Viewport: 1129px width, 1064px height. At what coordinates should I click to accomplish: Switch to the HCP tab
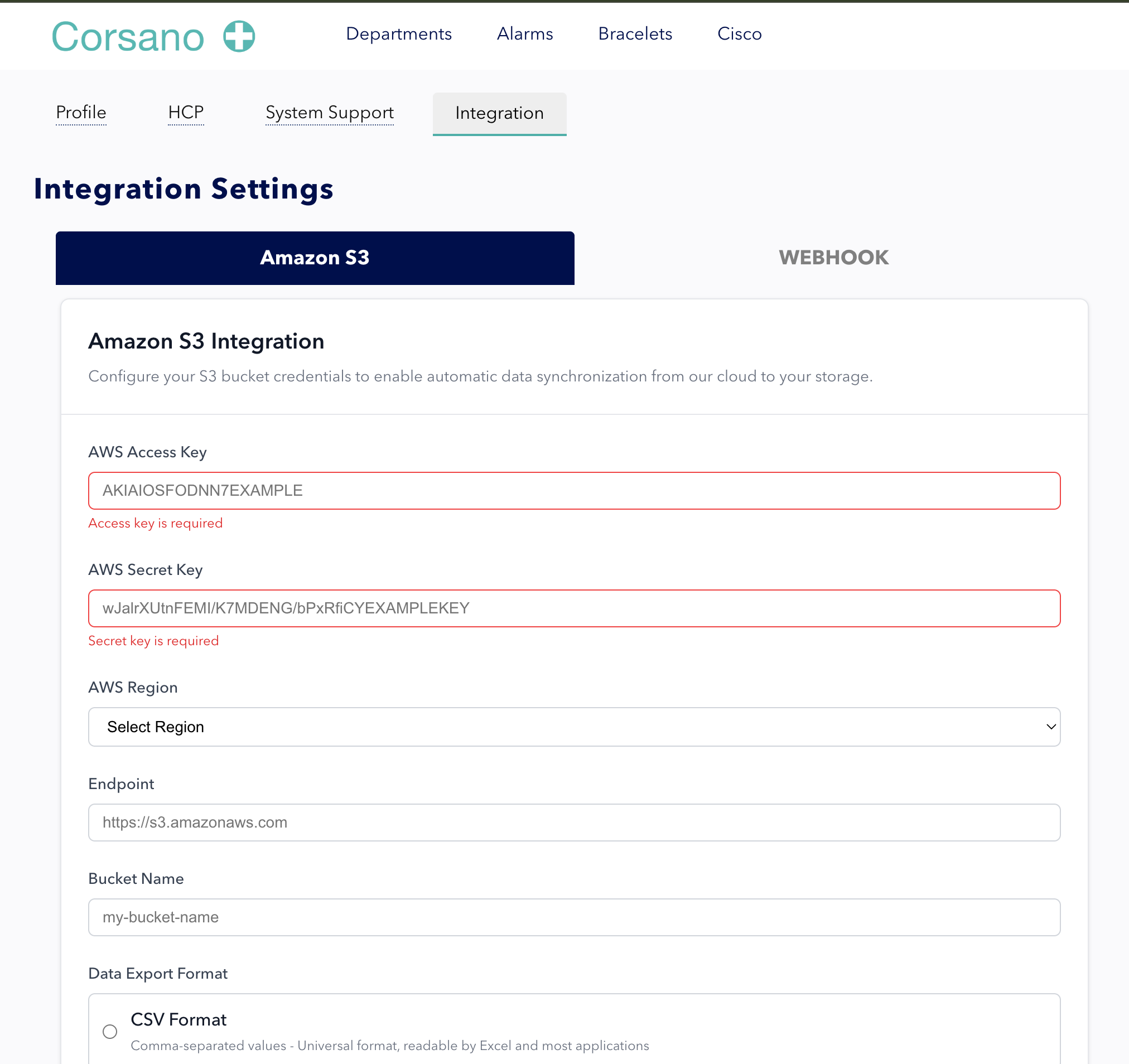(186, 113)
